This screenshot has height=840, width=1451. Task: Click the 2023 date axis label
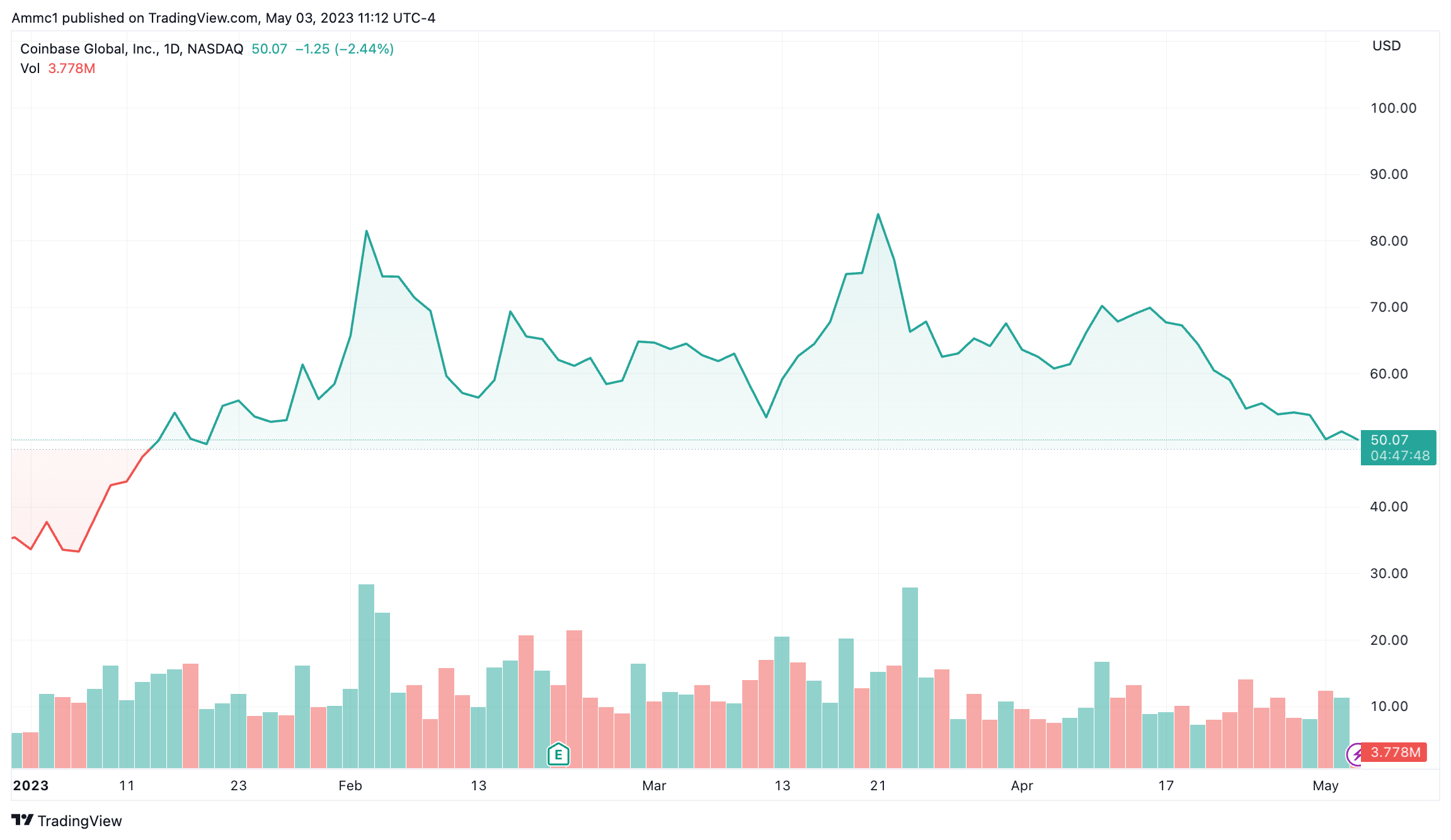(31, 785)
